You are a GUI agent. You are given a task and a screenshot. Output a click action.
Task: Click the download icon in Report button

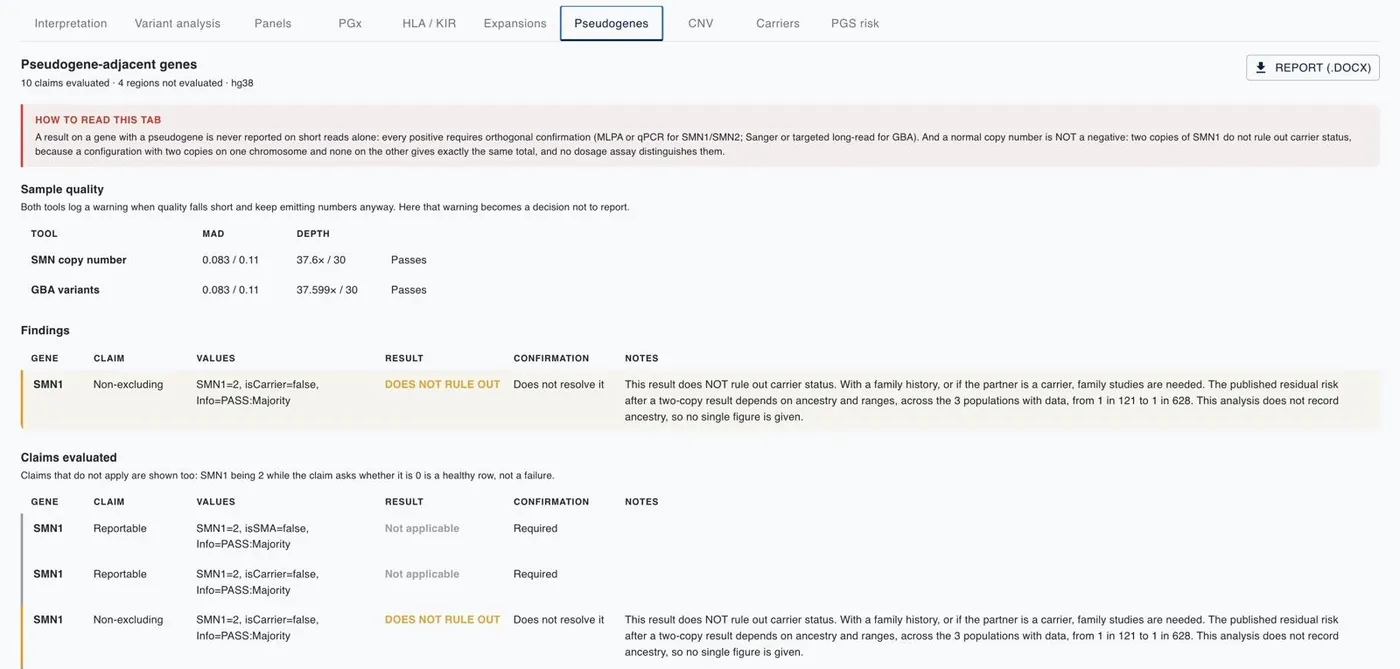[x=1261, y=68]
